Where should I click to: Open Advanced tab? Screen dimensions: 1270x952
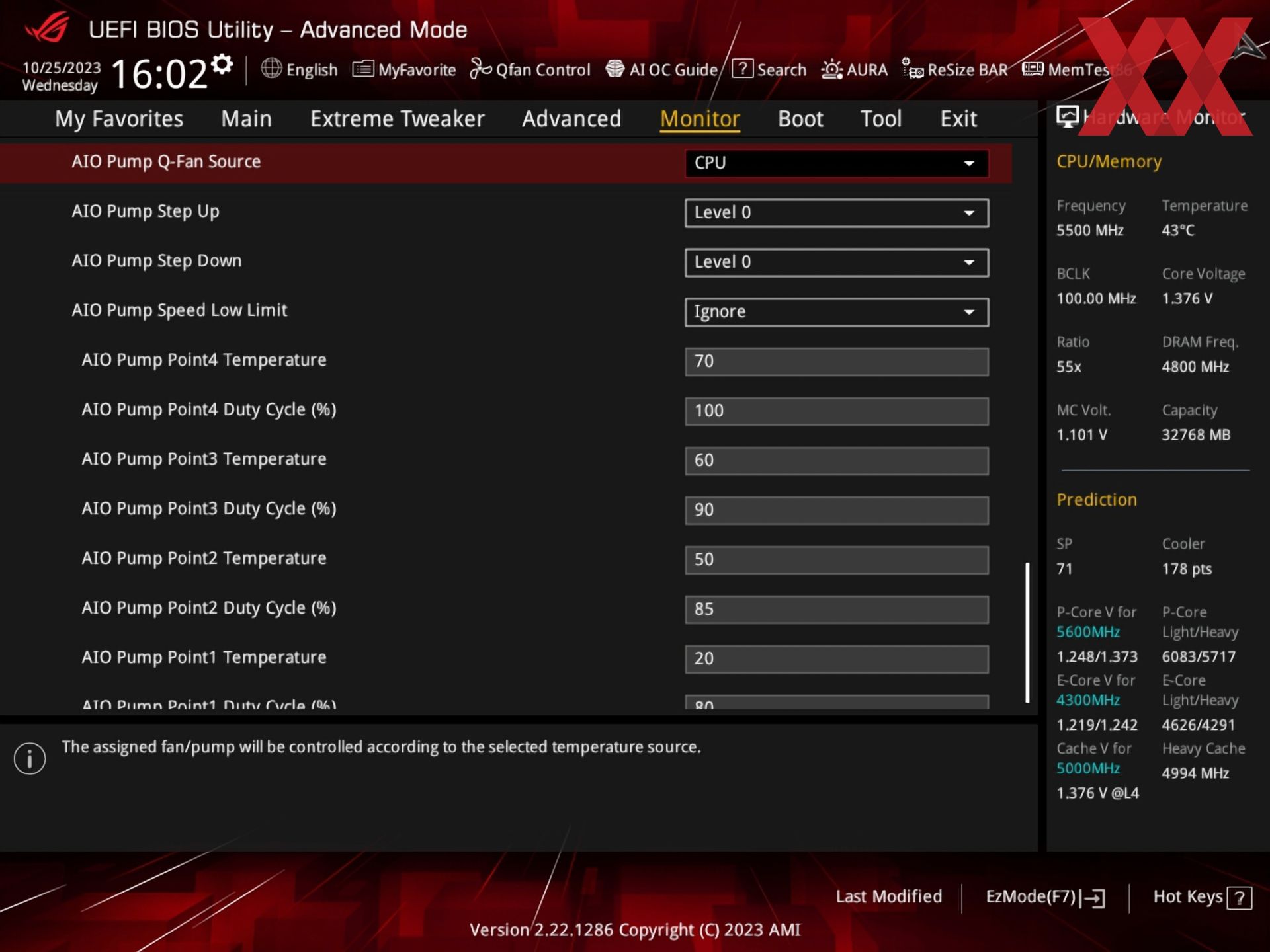(571, 119)
